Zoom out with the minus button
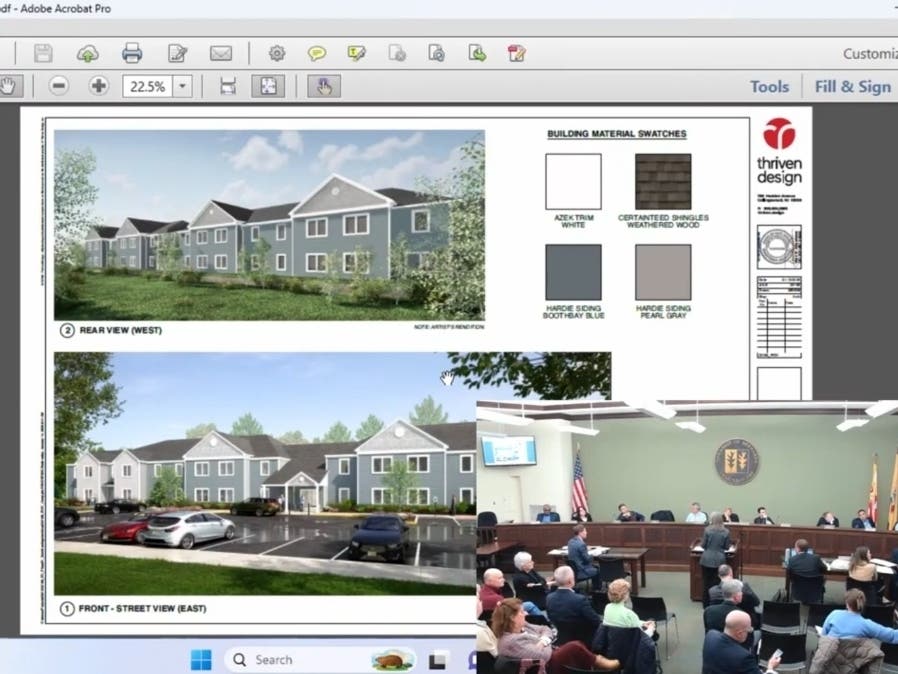Image resolution: width=898 pixels, height=674 pixels. pos(59,86)
